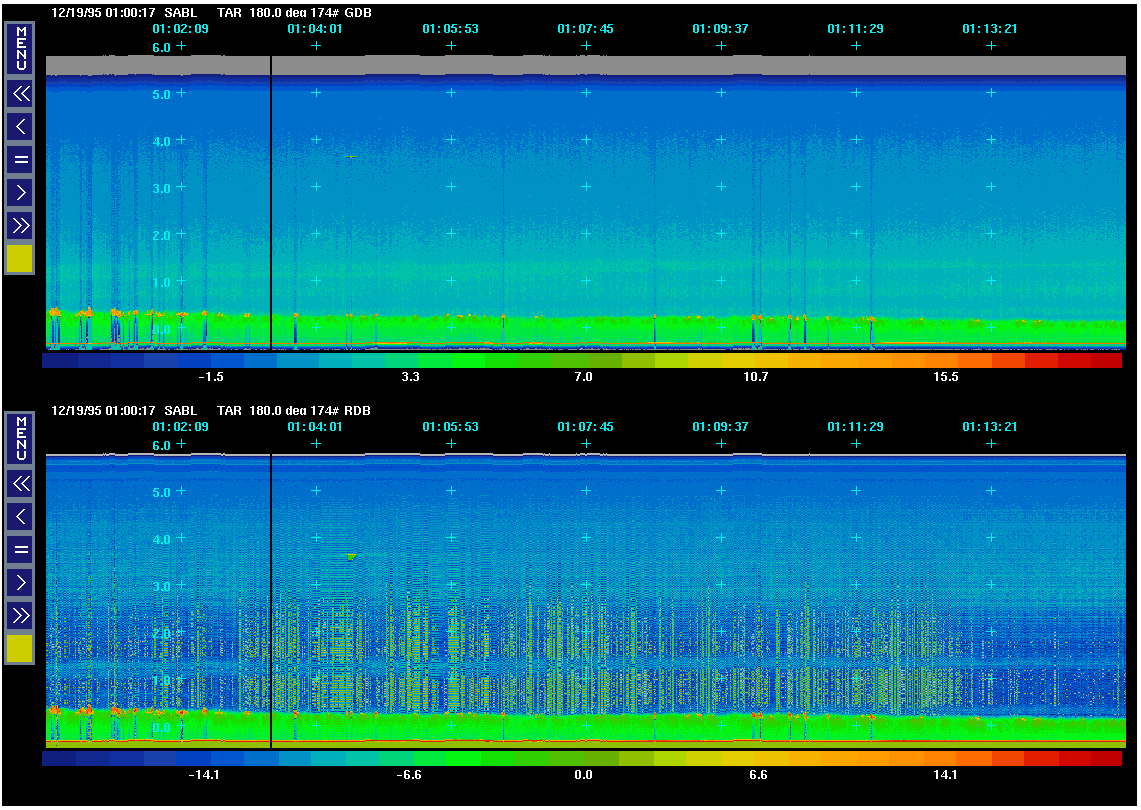The image size is (1141, 810).
Task: Select the 01:07:45 time marker in upper plot
Action: [585, 29]
